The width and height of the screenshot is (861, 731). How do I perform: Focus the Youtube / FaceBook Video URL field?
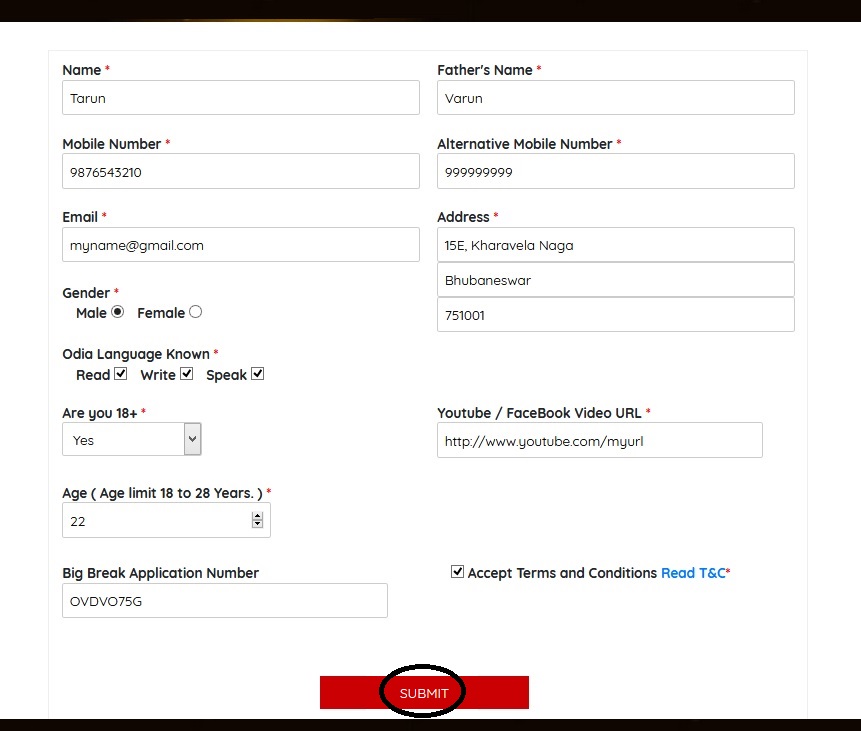(599, 440)
